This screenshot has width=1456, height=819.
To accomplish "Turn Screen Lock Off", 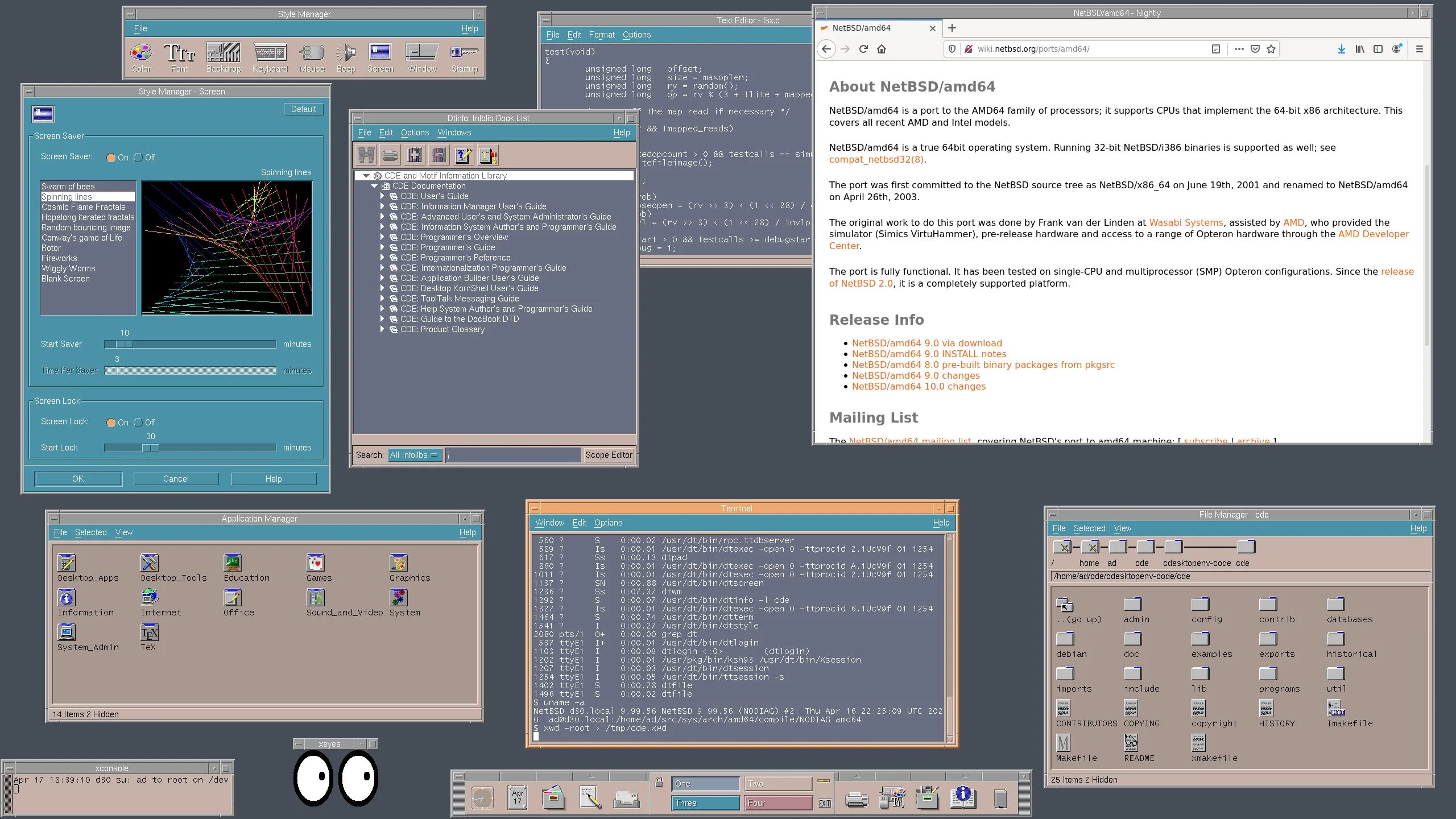I will pos(144,423).
